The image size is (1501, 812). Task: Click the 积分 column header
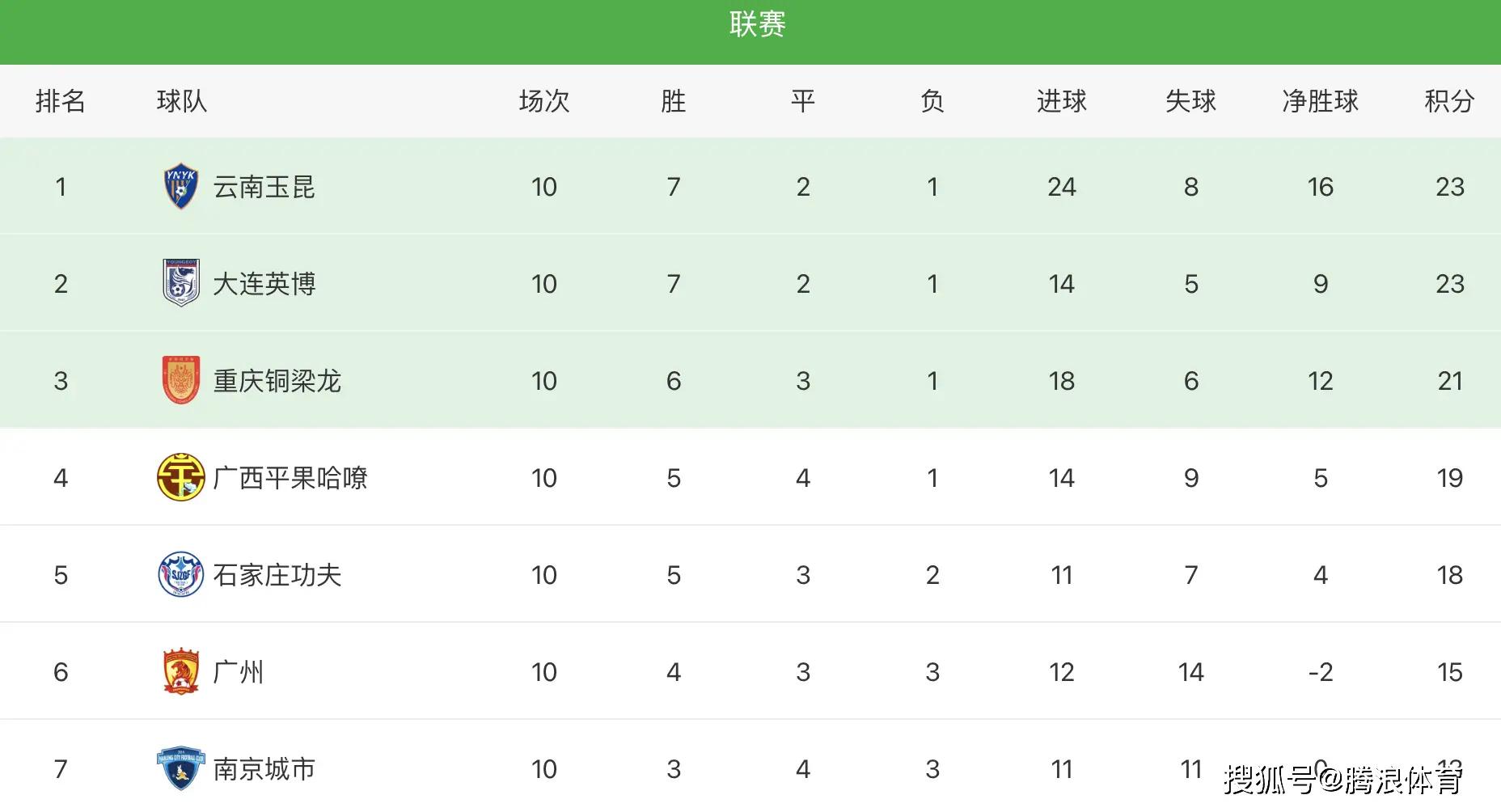point(1449,101)
